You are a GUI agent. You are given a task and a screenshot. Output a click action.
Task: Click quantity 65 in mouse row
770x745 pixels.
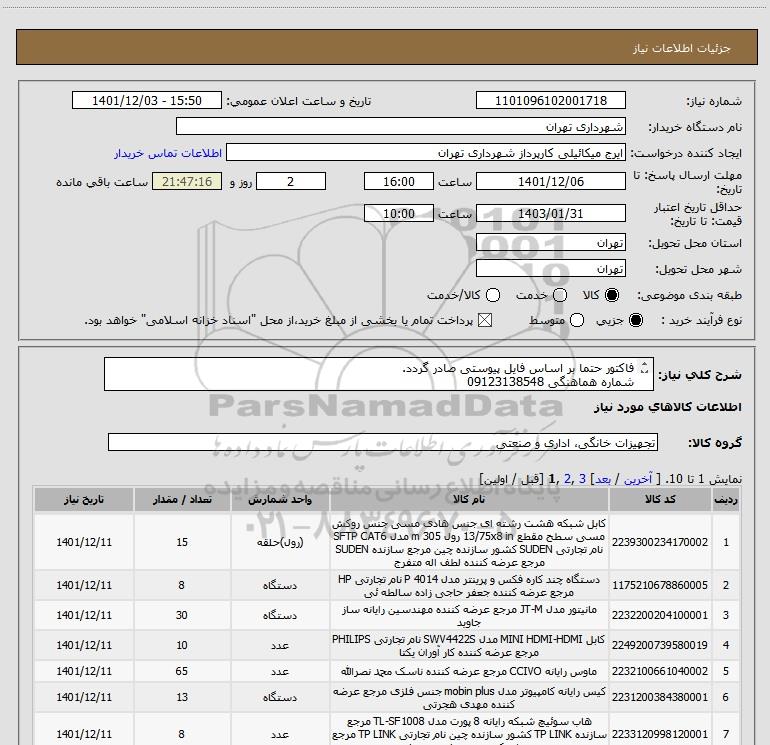[182, 671]
